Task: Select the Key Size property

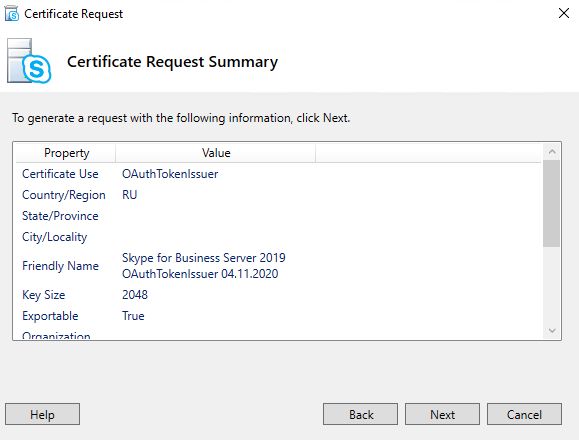Action: (44, 295)
